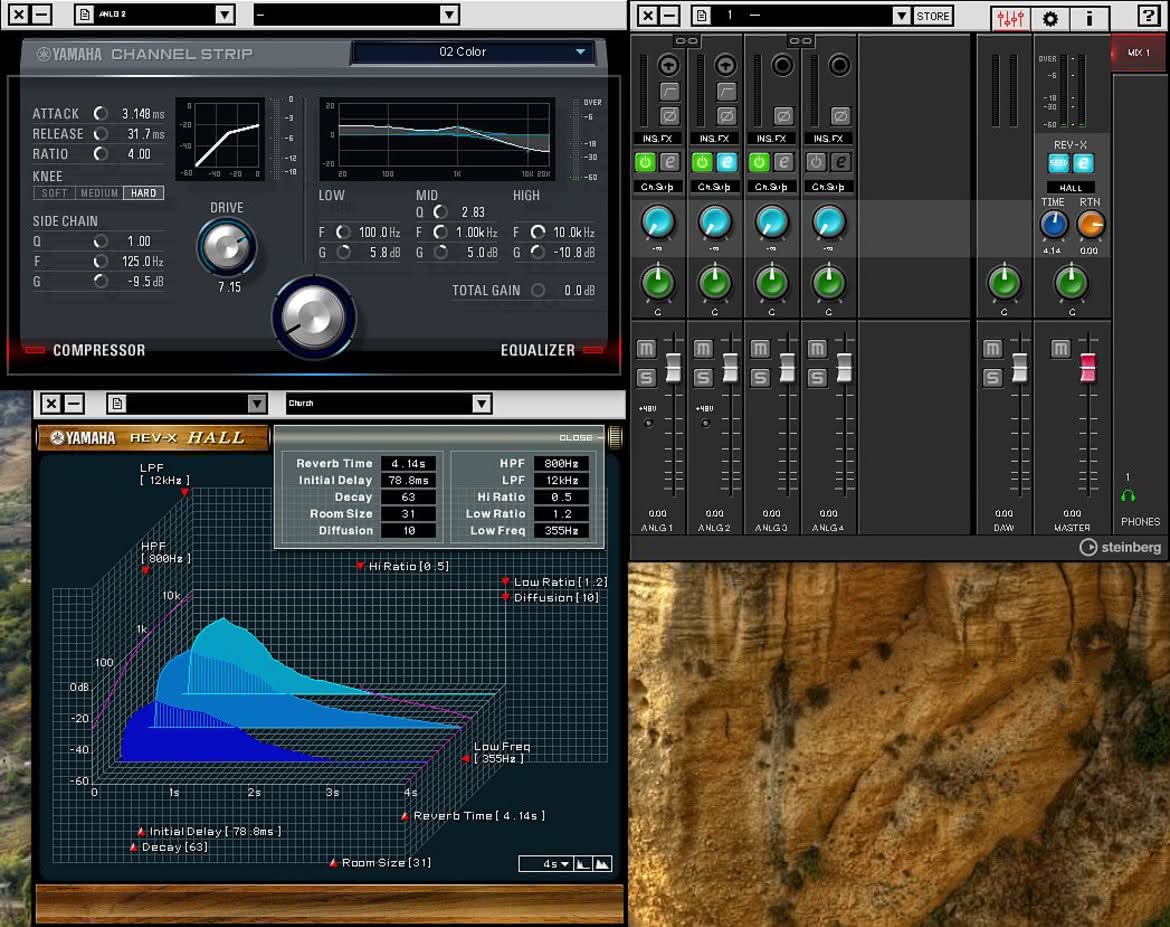Invert phase on ANLG 3
Screen dimensions: 1170x927
pyautogui.click(x=782, y=116)
